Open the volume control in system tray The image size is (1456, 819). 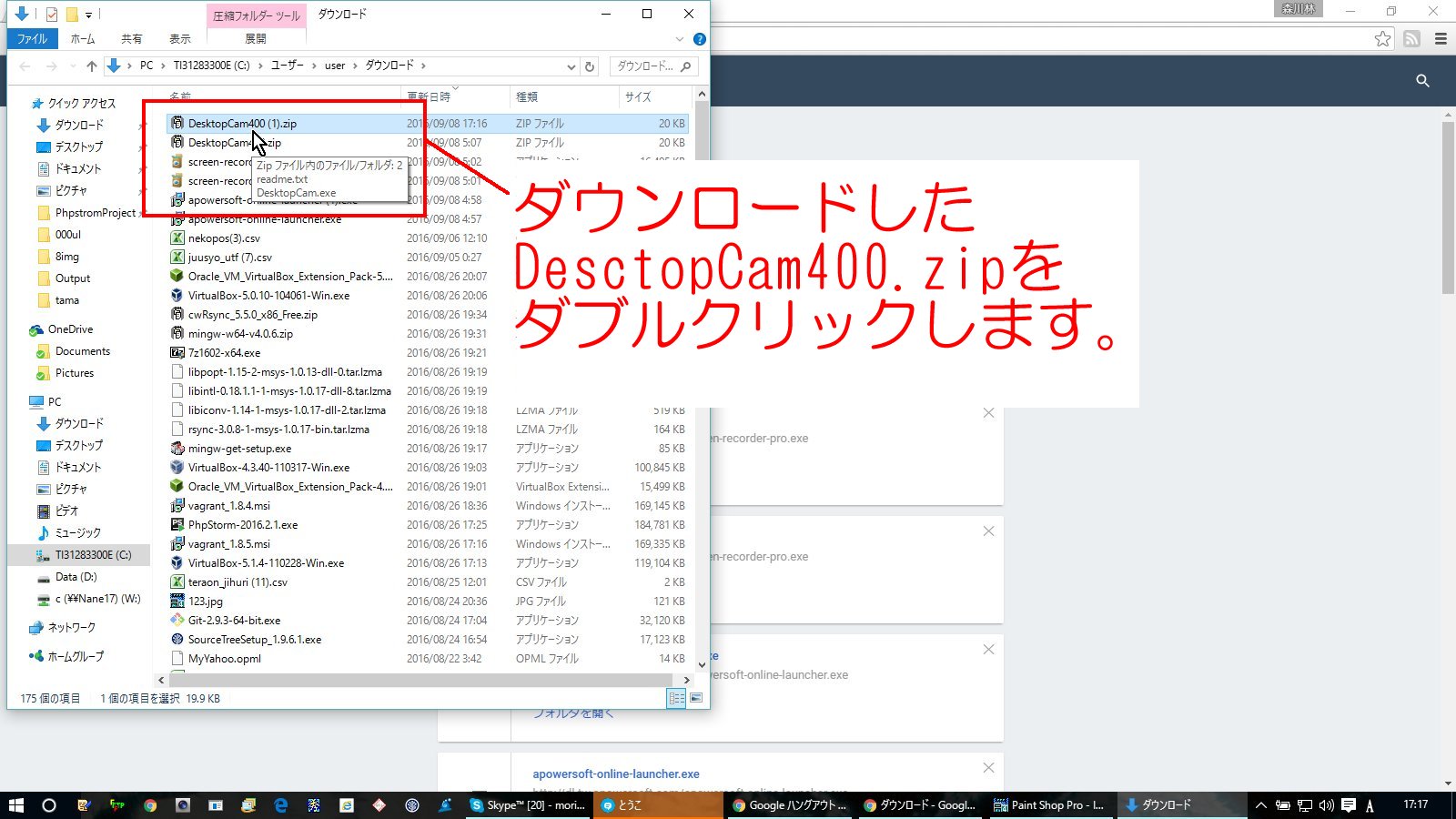(x=1326, y=805)
